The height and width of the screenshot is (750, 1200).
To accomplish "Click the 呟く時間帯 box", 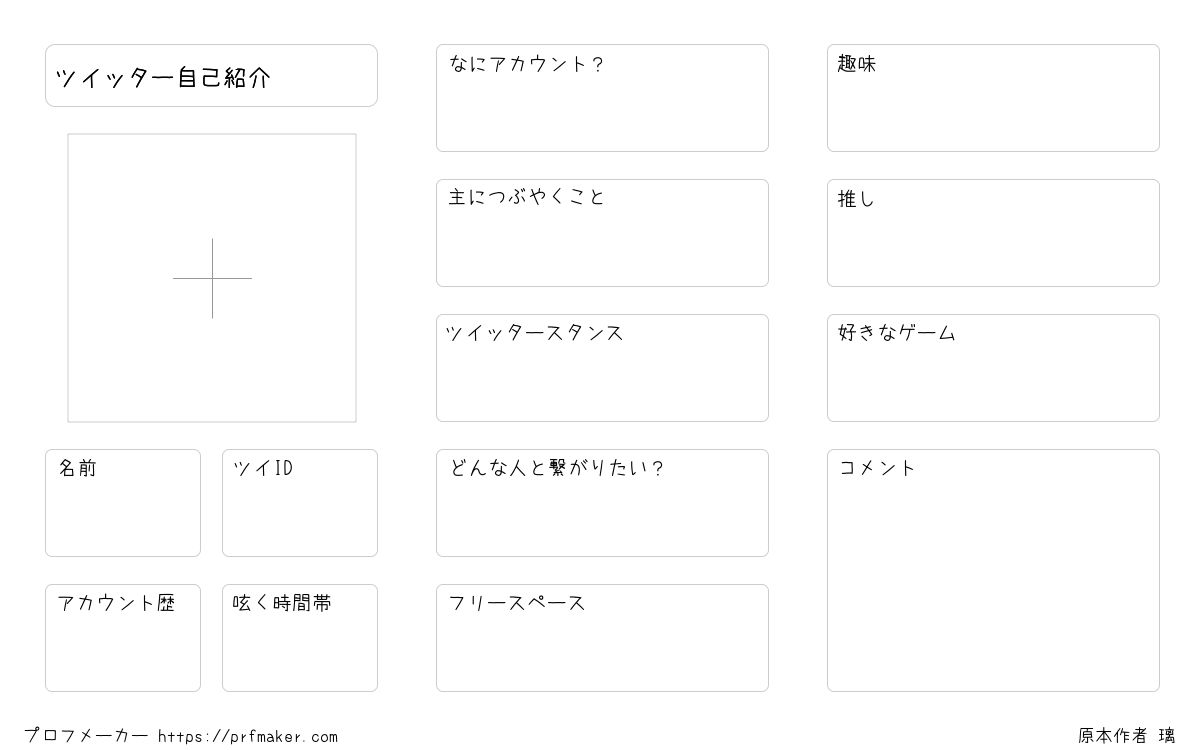I will coord(300,638).
